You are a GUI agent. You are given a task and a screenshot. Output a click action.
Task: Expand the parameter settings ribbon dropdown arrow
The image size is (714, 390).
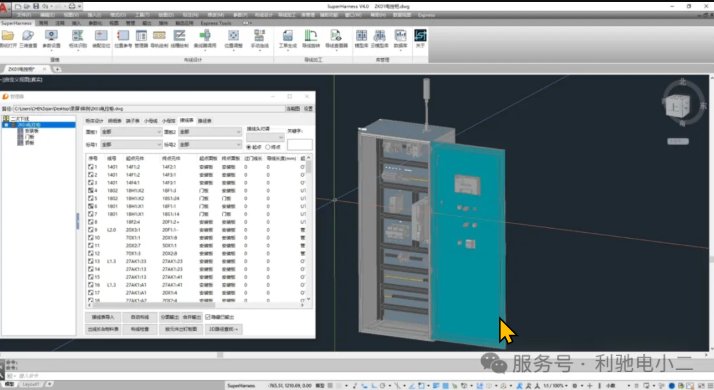pyautogui.click(x=51, y=50)
